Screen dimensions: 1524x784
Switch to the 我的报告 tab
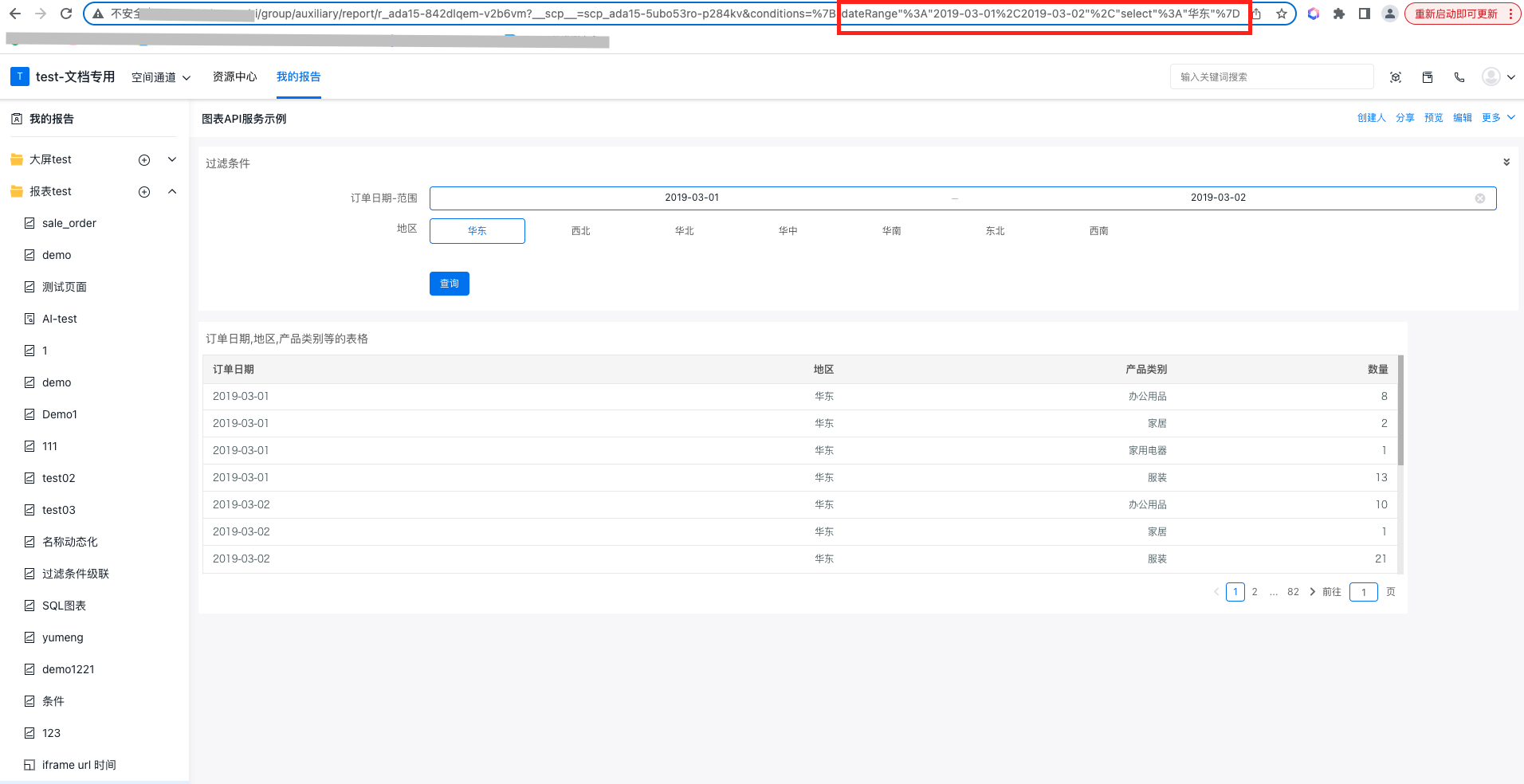coord(299,76)
